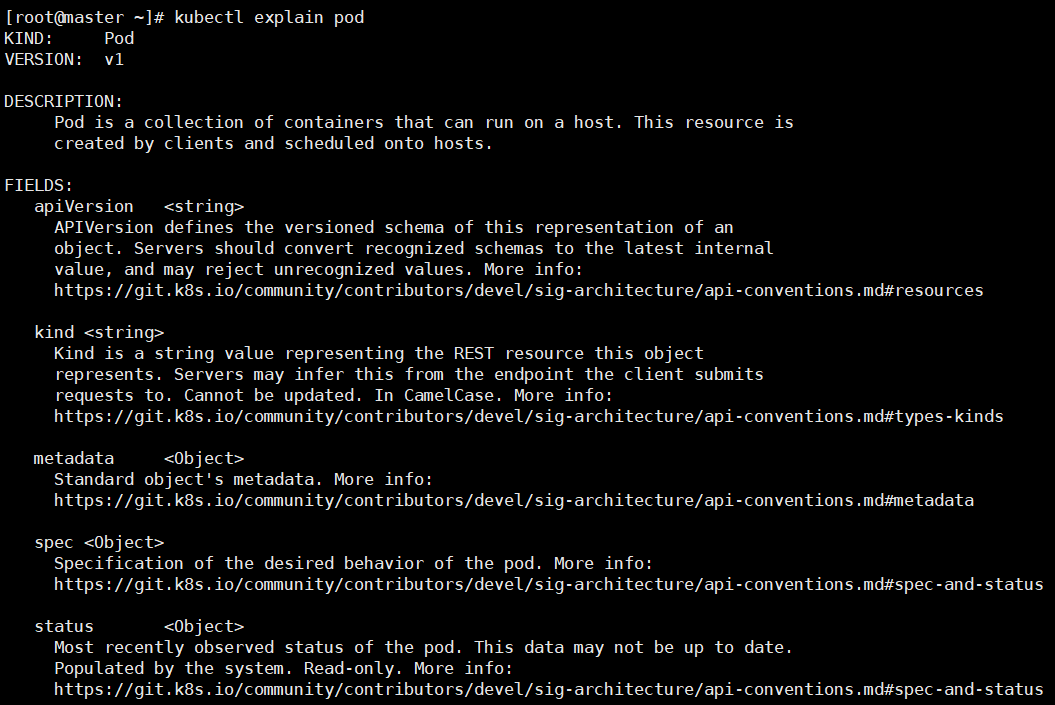Image resolution: width=1055 pixels, height=705 pixels.
Task: Open the spec-and-status link under spec
Action: tap(548, 585)
